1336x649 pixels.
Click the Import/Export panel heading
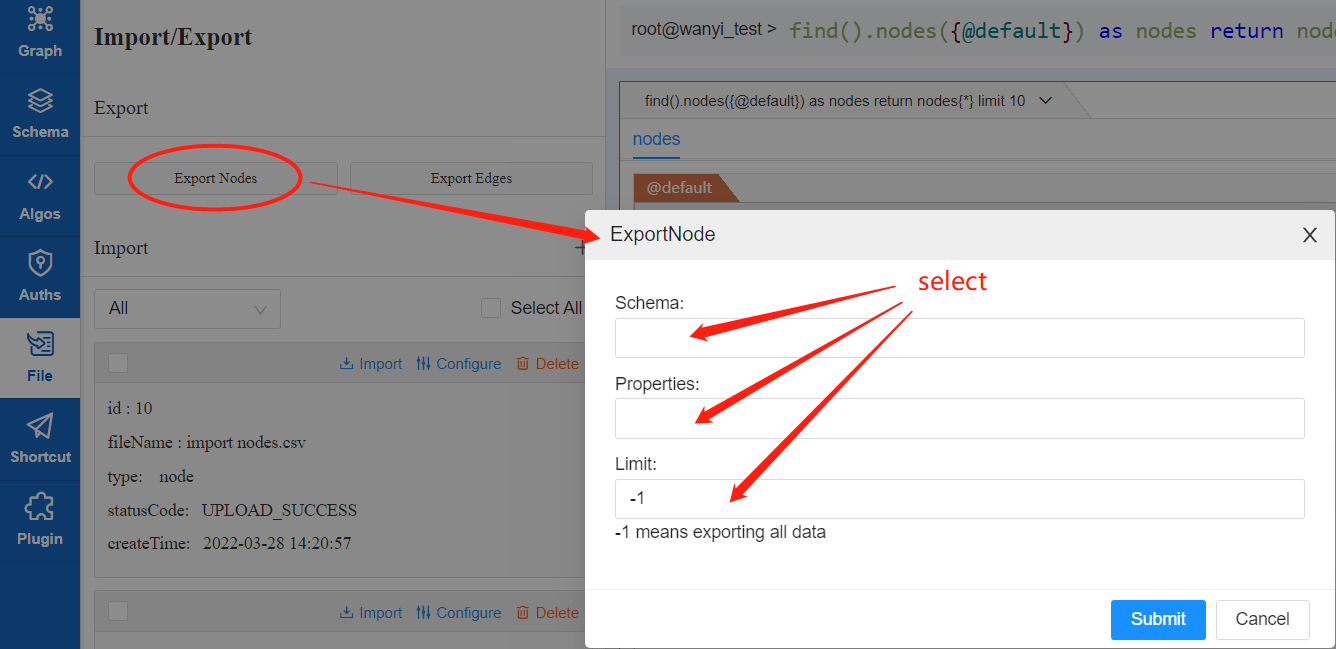pyautogui.click(x=173, y=37)
